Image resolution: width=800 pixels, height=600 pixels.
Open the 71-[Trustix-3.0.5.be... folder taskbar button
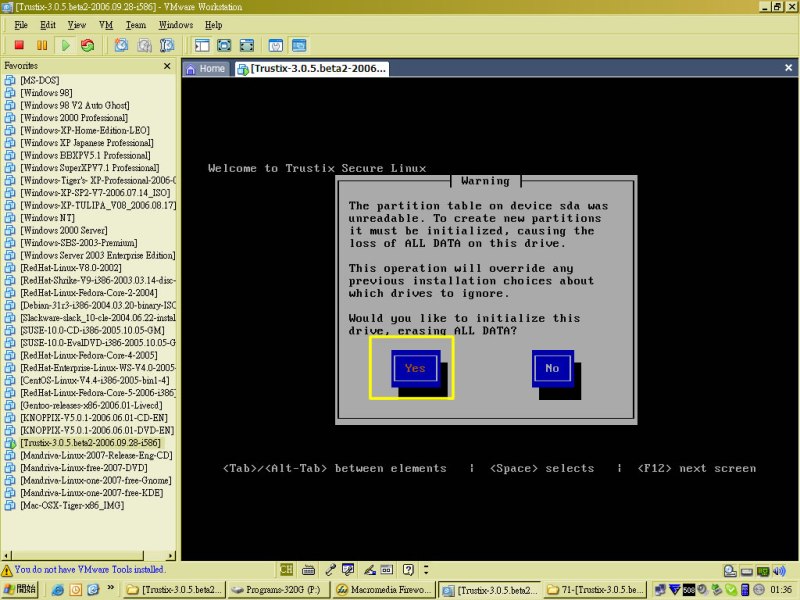click(x=594, y=590)
